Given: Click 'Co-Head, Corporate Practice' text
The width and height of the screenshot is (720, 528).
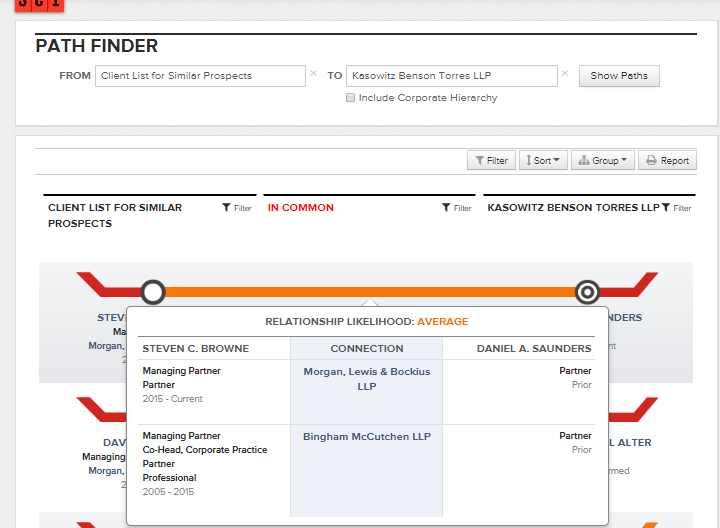Looking at the screenshot, I should [x=205, y=449].
